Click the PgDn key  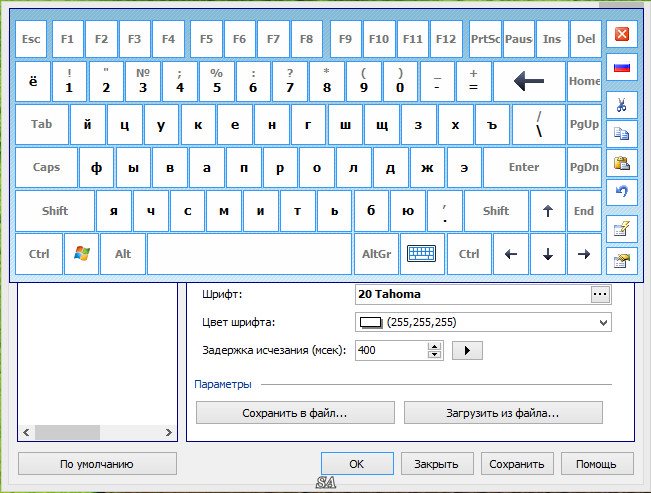(584, 167)
